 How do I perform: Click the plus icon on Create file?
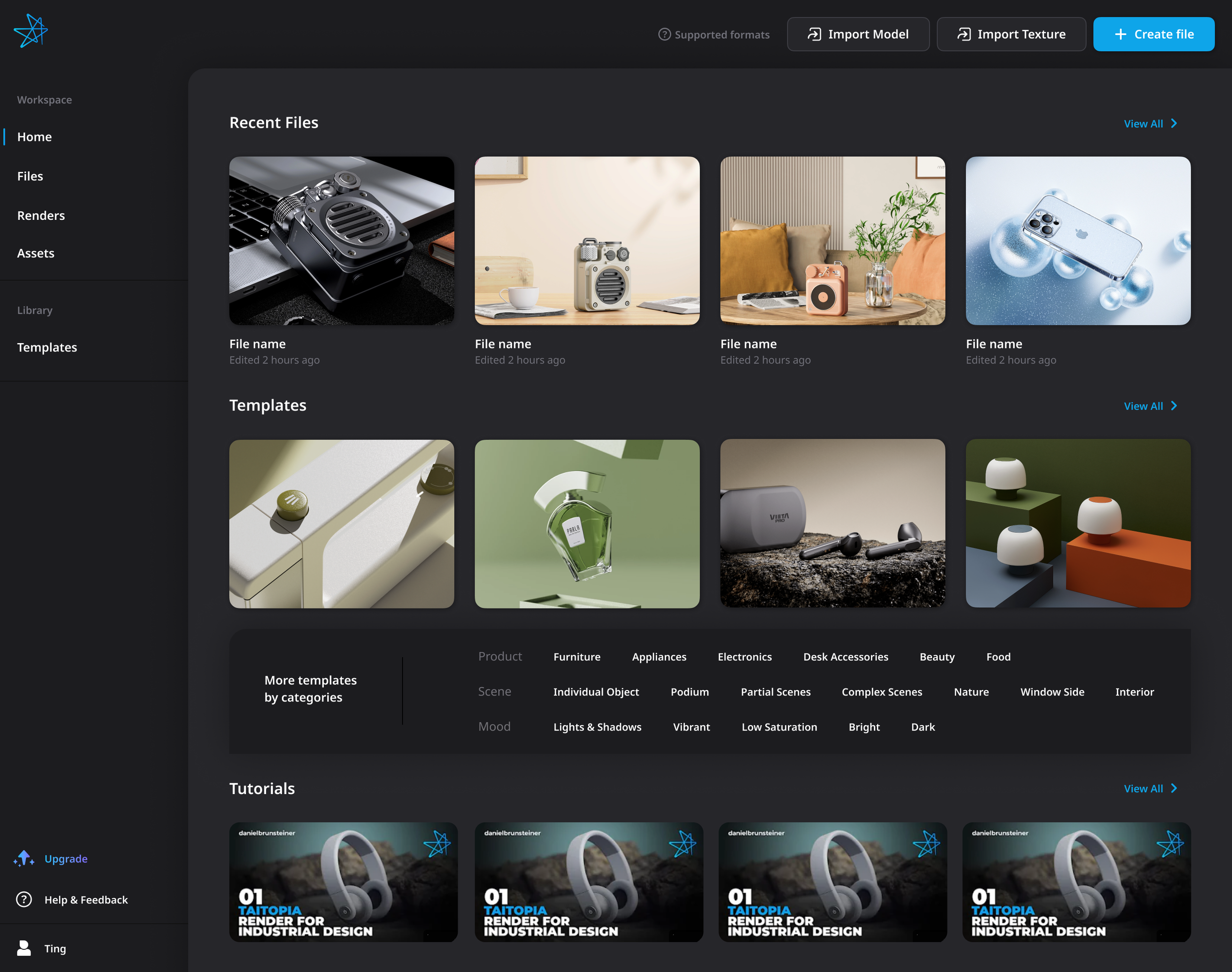pos(1120,34)
